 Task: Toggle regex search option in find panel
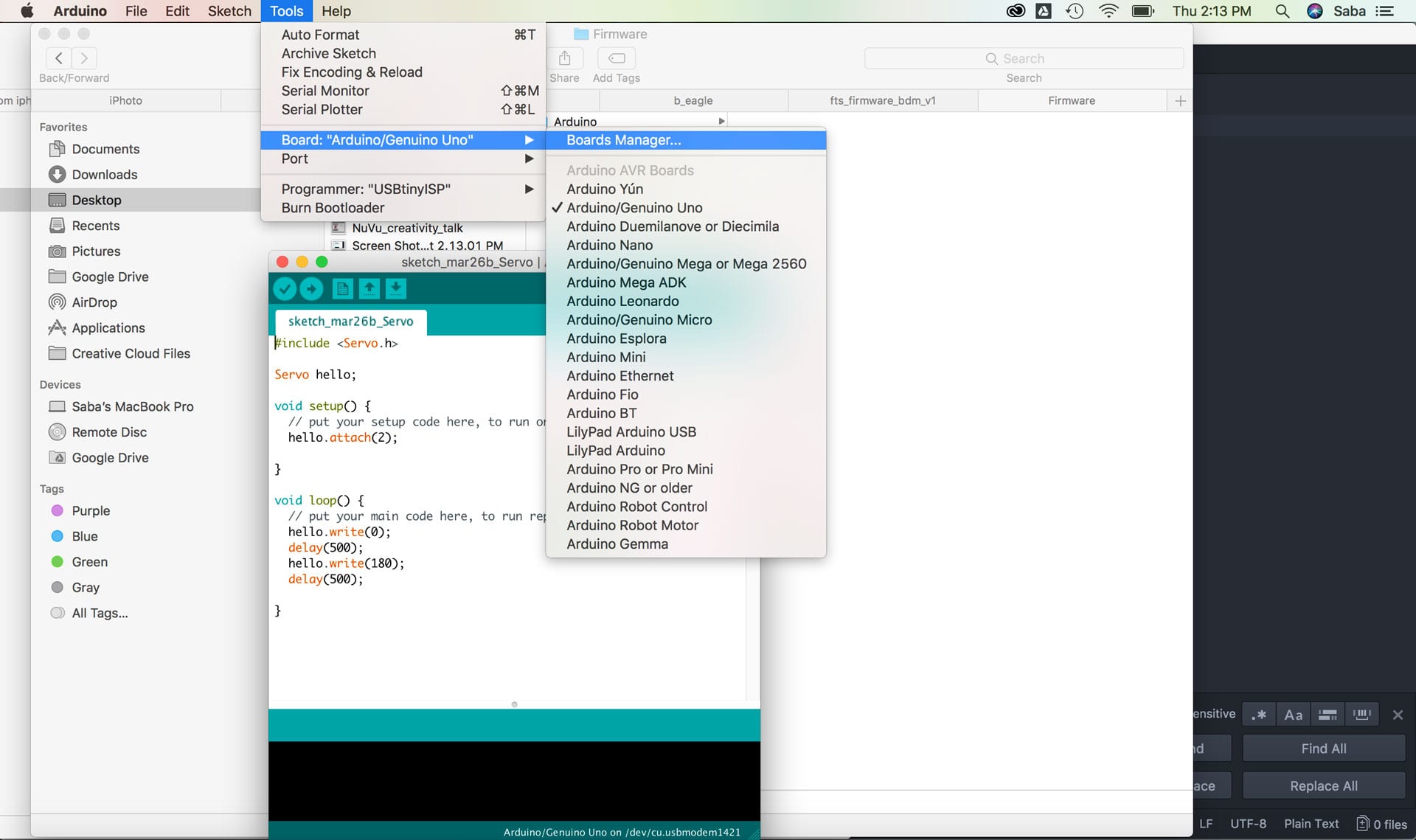point(1259,714)
